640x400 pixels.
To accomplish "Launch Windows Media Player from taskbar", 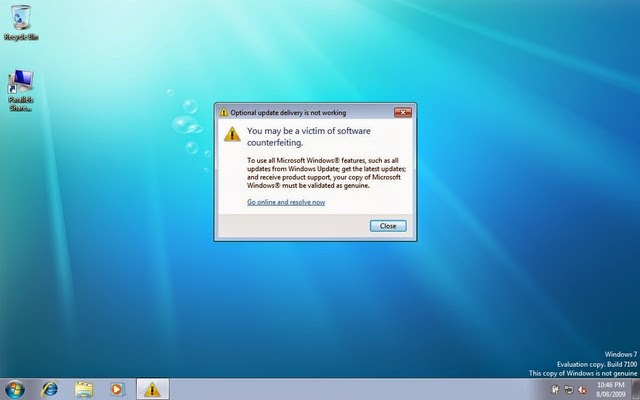I will (x=117, y=389).
